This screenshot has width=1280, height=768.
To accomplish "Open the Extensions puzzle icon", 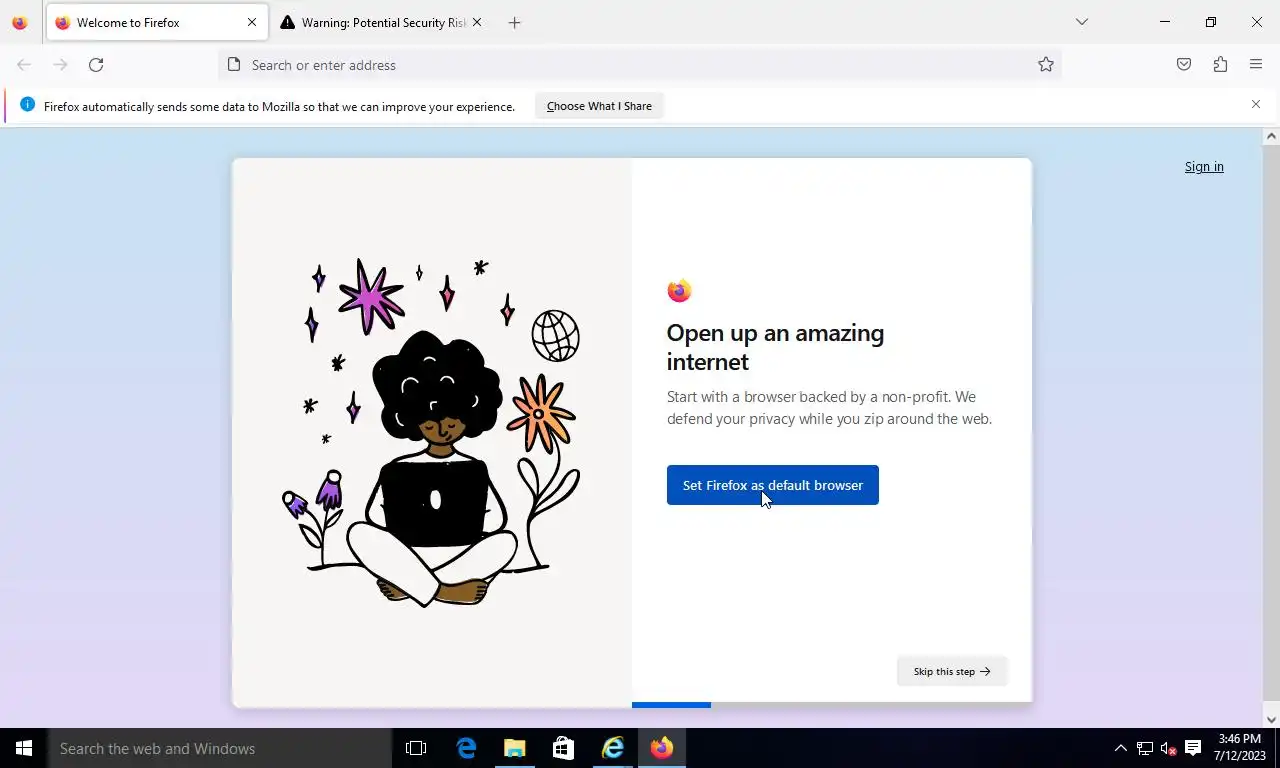I will pyautogui.click(x=1220, y=65).
